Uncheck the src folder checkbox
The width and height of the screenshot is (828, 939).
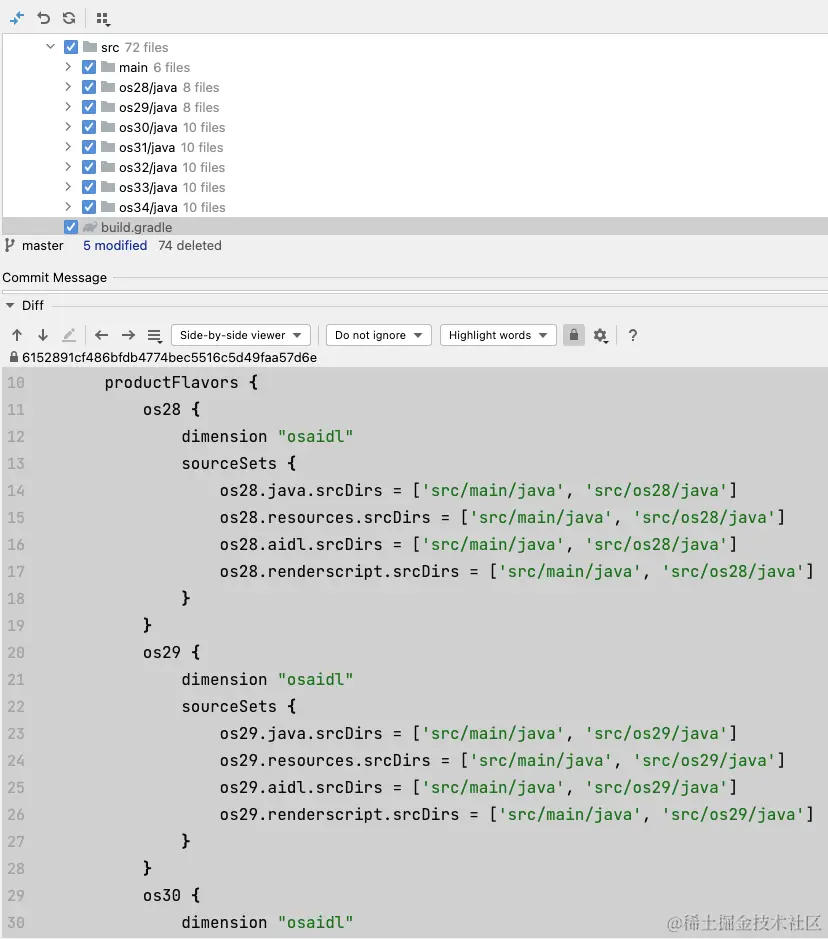(x=71, y=47)
